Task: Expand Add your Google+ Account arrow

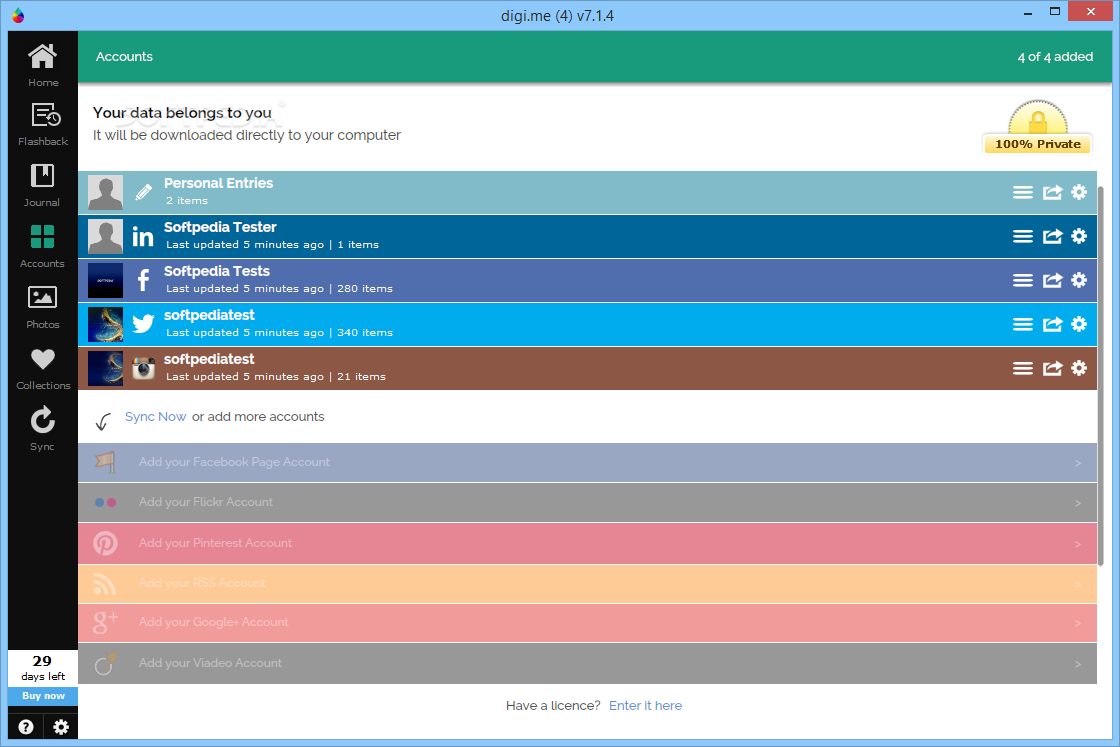Action: 1078,623
